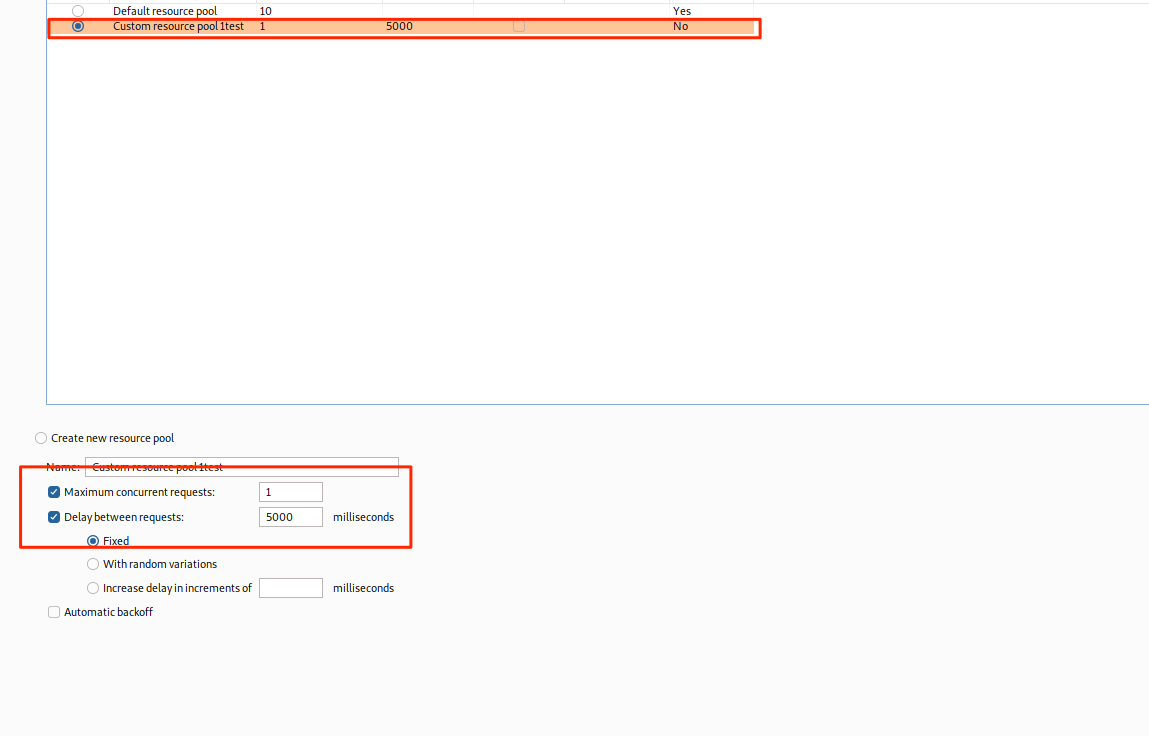The width and height of the screenshot is (1149, 736).
Task: Click the checkbox in the Custom resource pool row
Action: [518, 26]
